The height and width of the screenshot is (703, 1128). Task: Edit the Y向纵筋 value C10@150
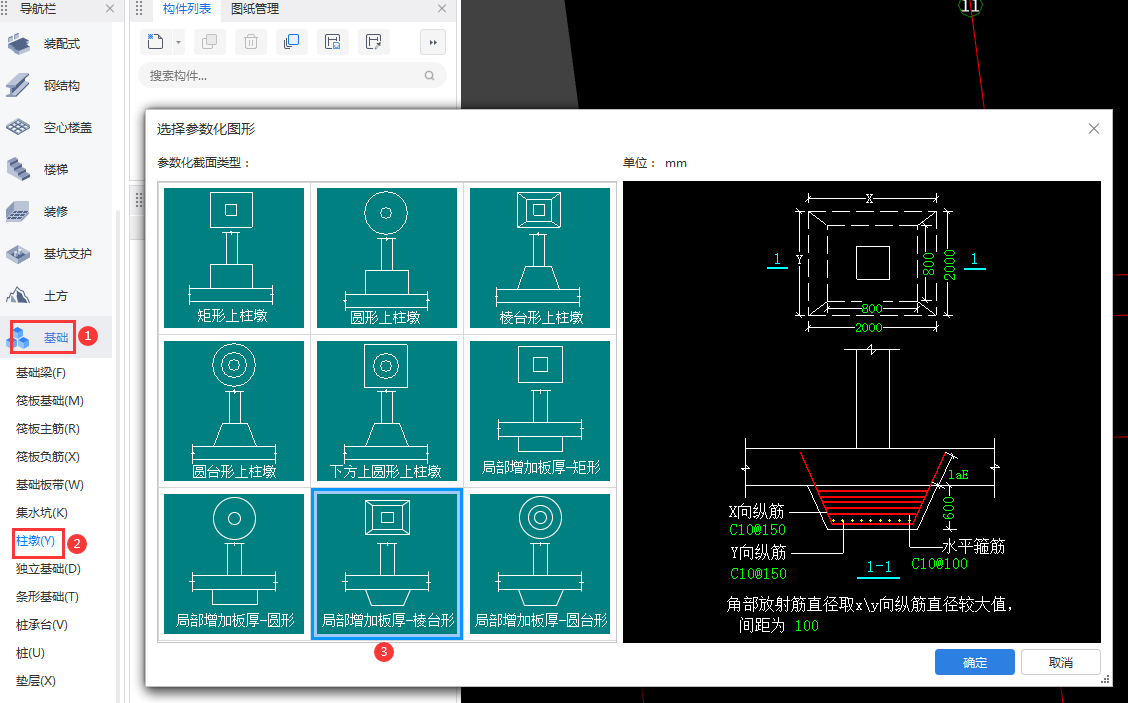point(758,573)
